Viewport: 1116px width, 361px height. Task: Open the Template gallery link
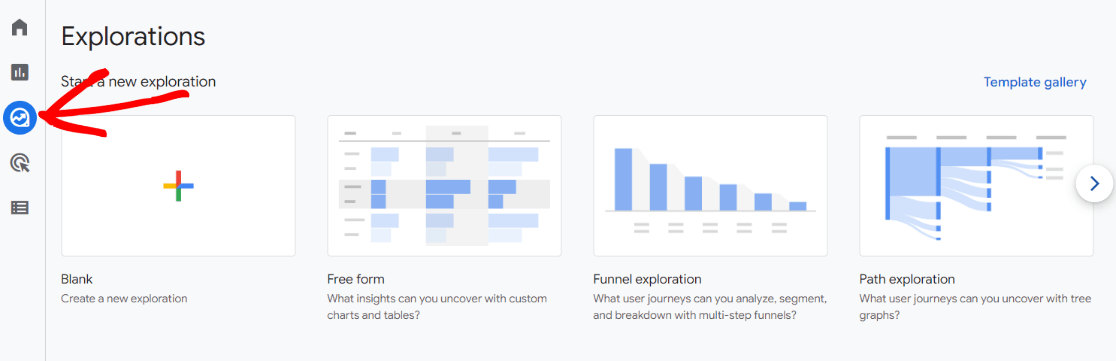[1035, 82]
